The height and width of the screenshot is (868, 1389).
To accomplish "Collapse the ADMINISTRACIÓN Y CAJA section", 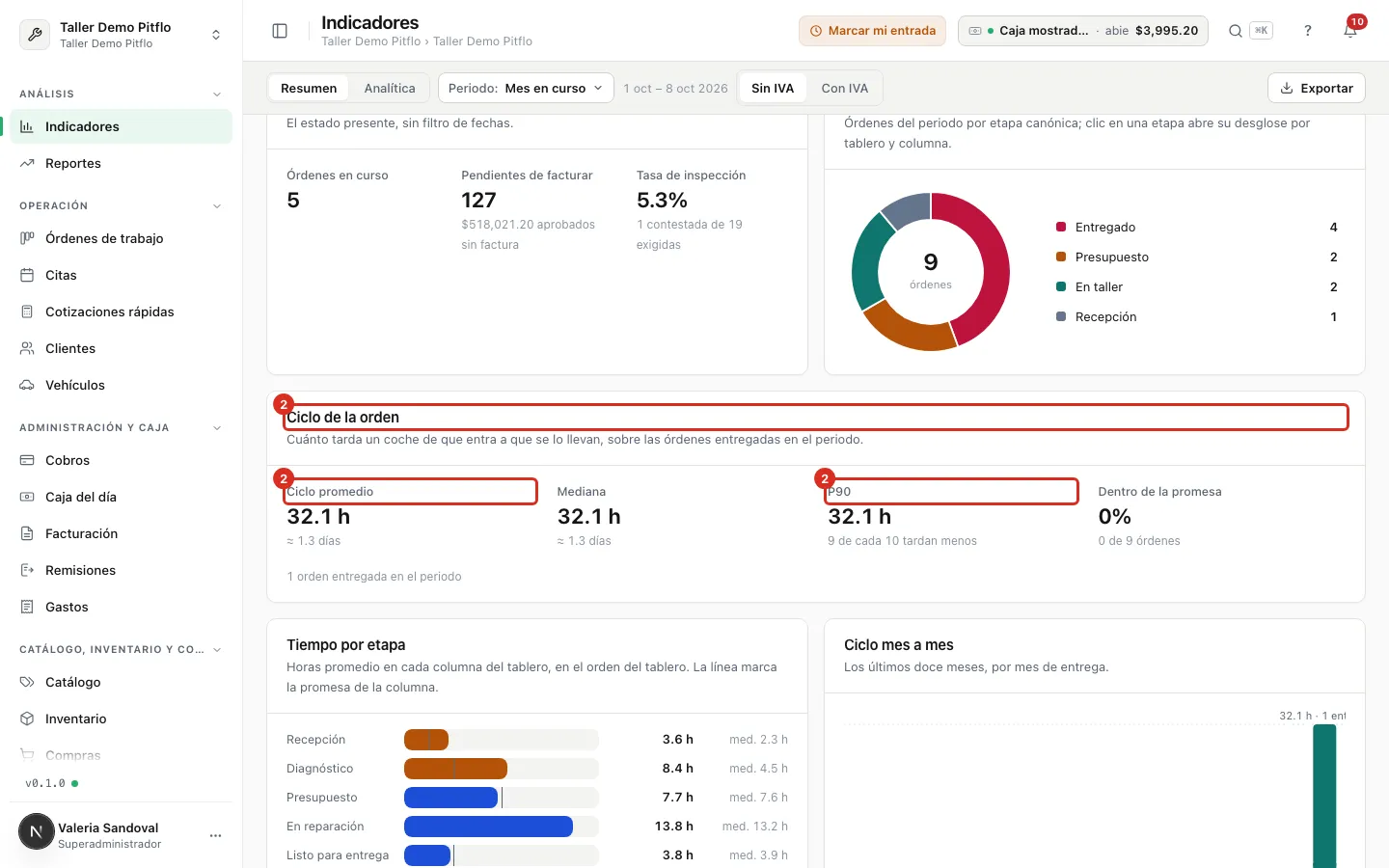I will click(x=217, y=427).
